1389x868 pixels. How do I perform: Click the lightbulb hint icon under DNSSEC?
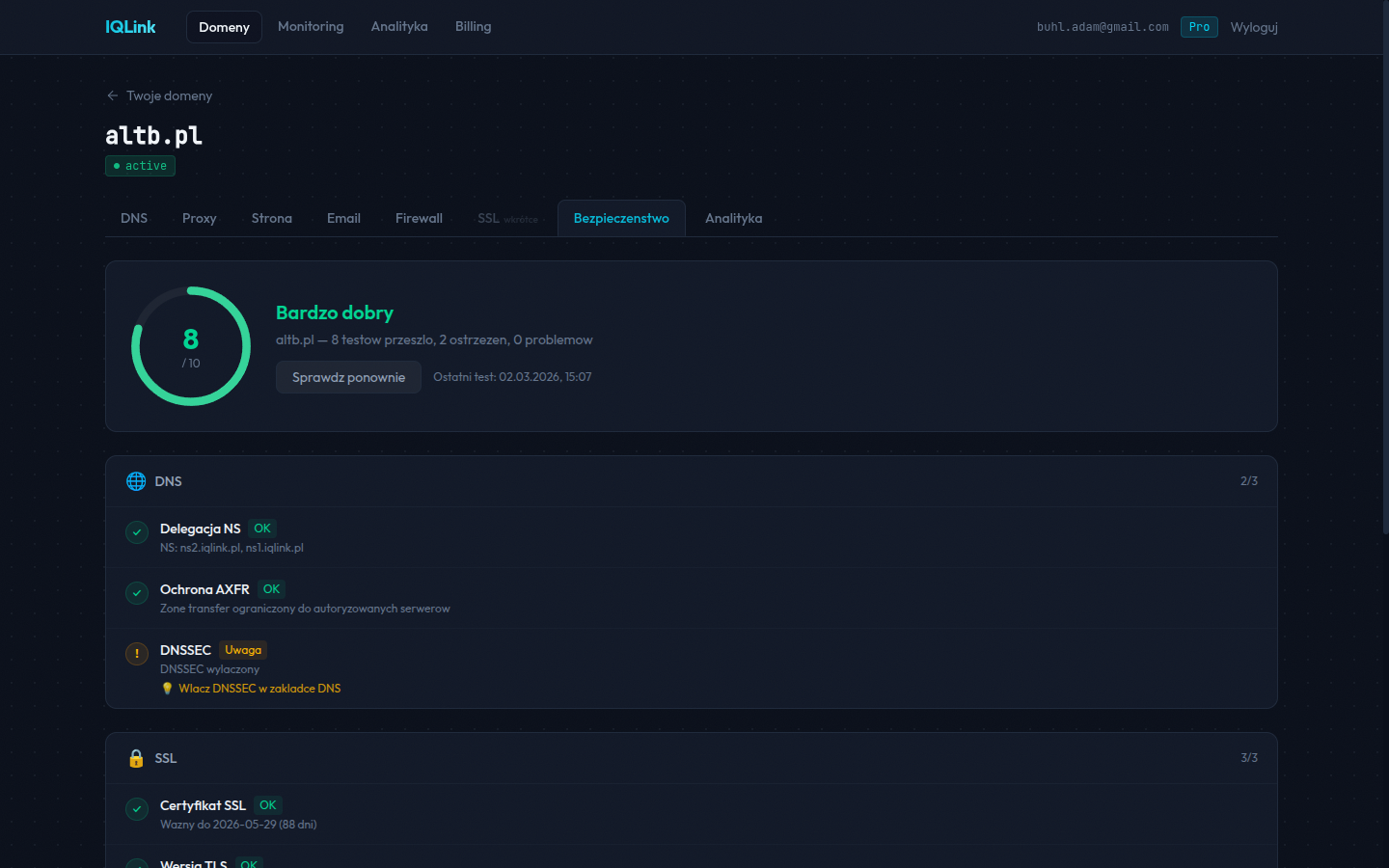167,689
